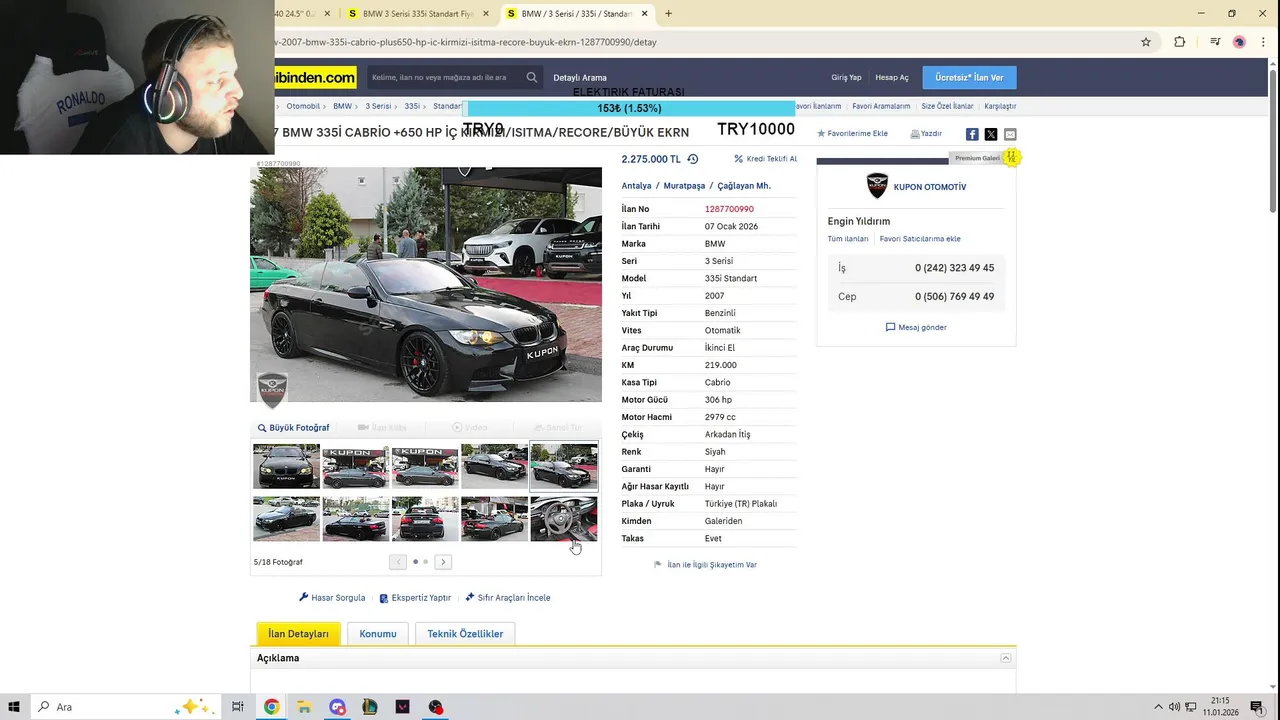Open seller's Tüm İlanları link
1280x720 pixels.
point(848,239)
